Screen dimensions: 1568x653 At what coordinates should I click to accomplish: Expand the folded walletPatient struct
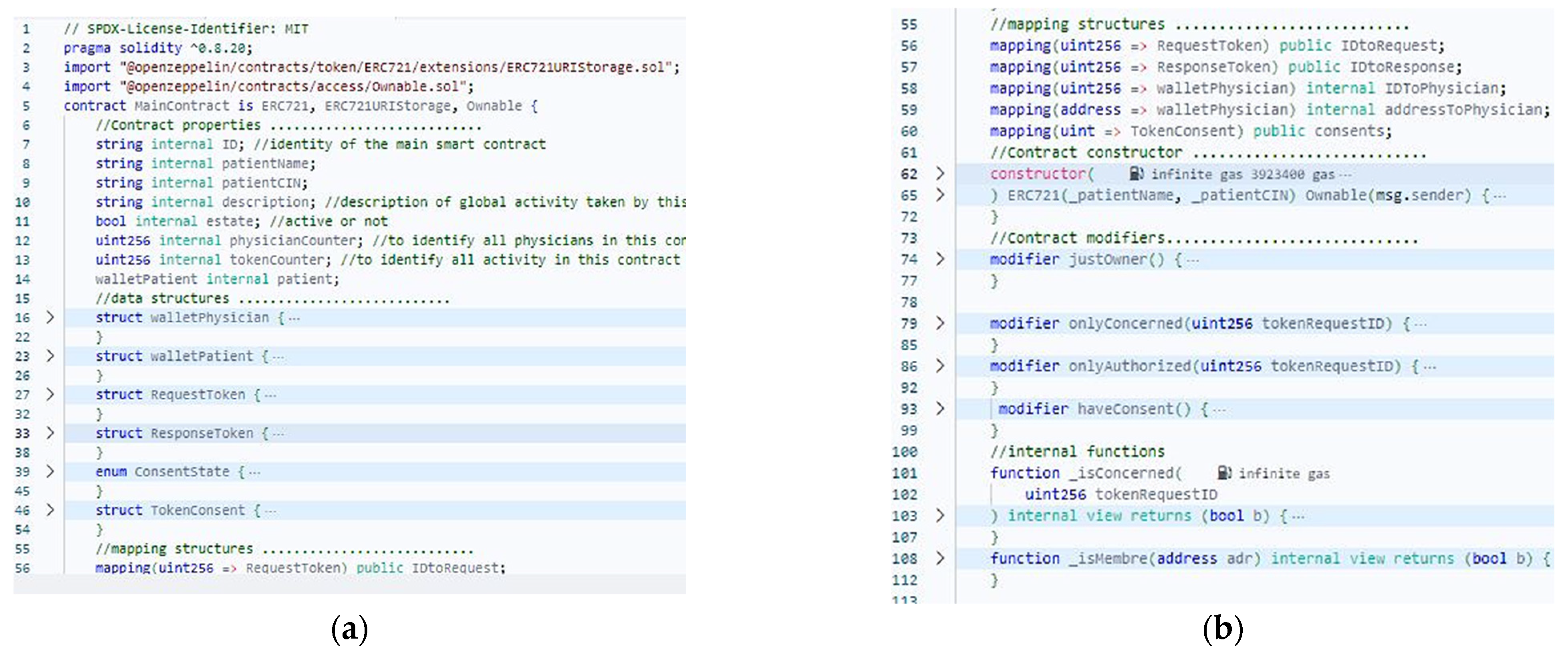coord(50,356)
